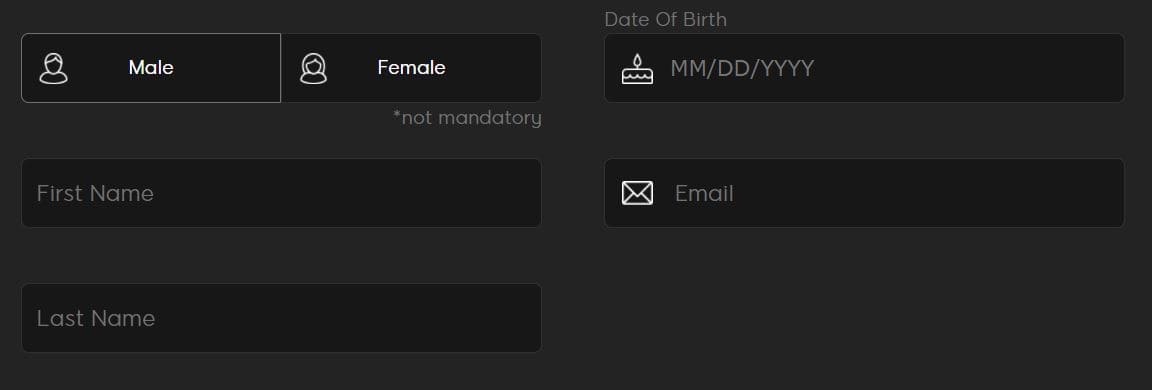This screenshot has width=1152, height=390.
Task: Click the male silhouette icon
Action: 54,68
